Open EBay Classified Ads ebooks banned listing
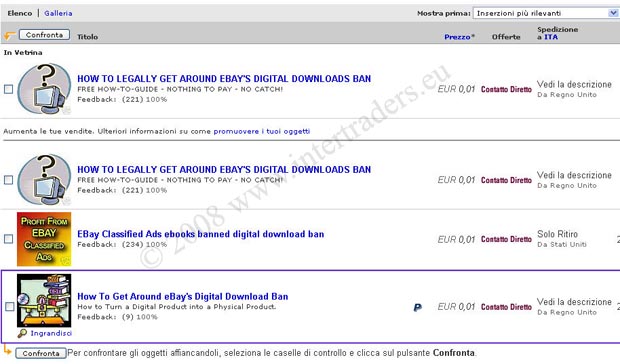The width and height of the screenshot is (620, 364). click(200, 234)
